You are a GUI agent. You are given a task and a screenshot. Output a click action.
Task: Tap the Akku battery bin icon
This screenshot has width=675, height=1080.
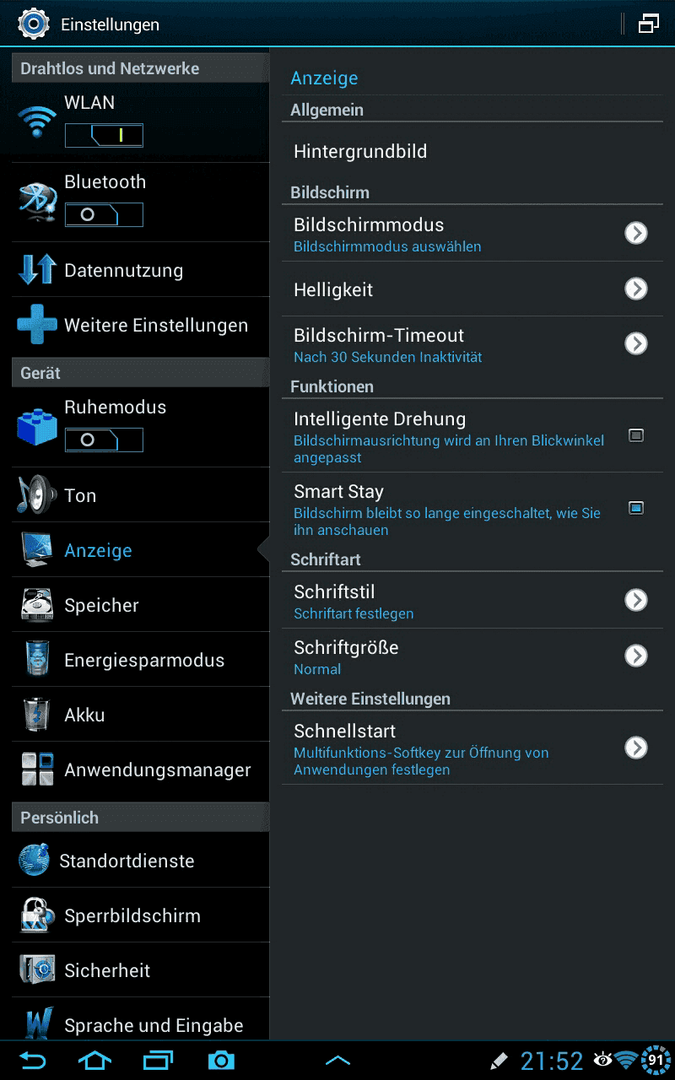point(37,714)
